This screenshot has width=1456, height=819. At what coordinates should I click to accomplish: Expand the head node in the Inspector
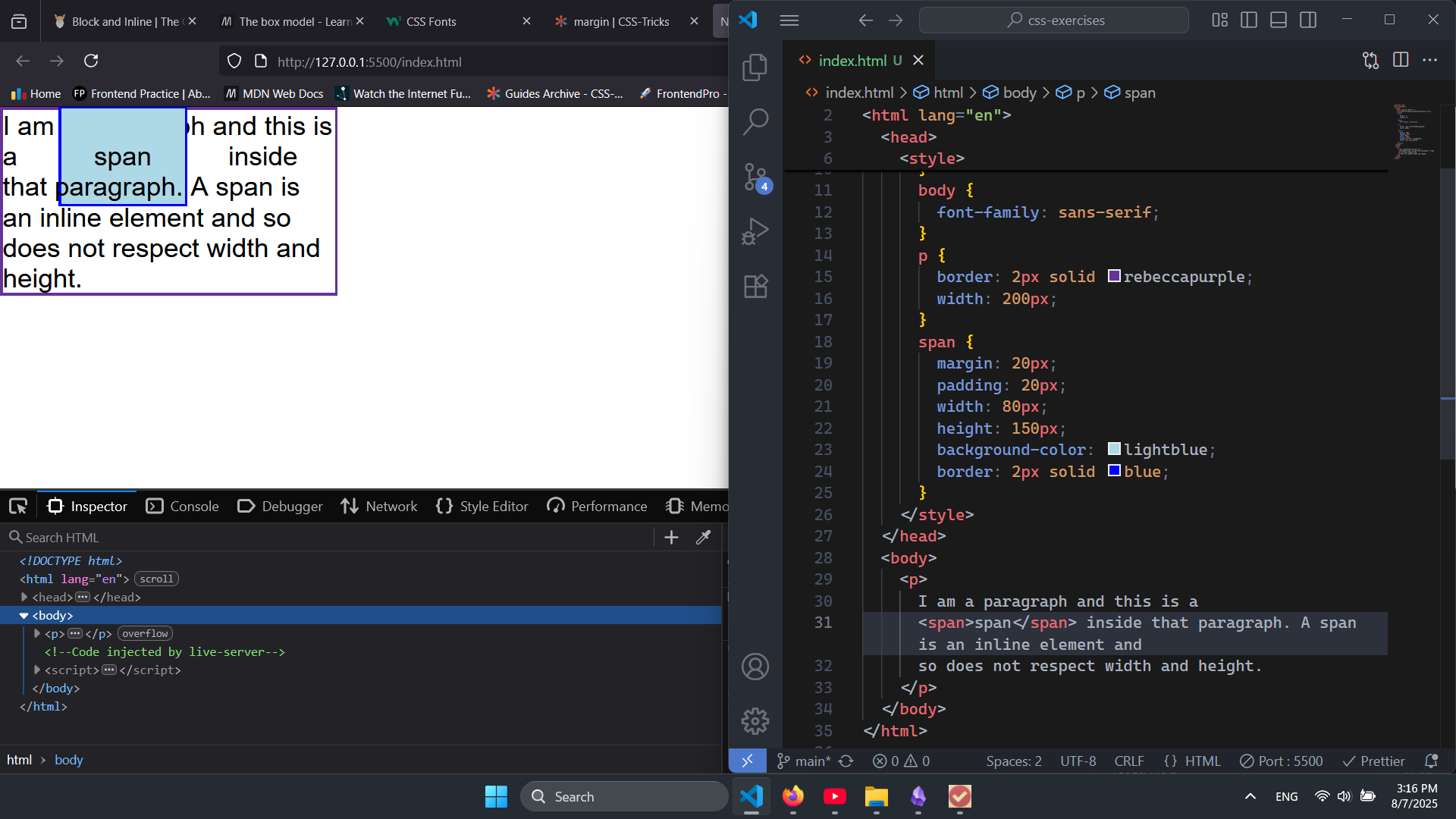24,598
